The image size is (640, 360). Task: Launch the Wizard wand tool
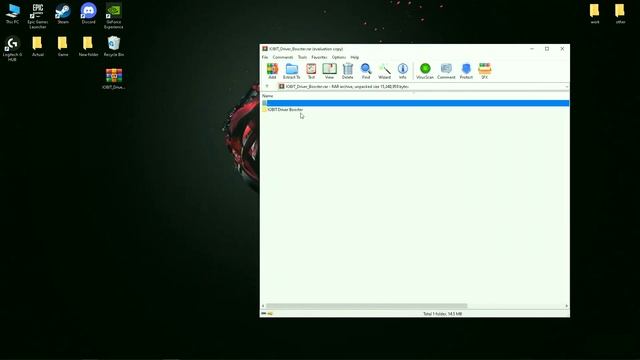click(x=384, y=71)
